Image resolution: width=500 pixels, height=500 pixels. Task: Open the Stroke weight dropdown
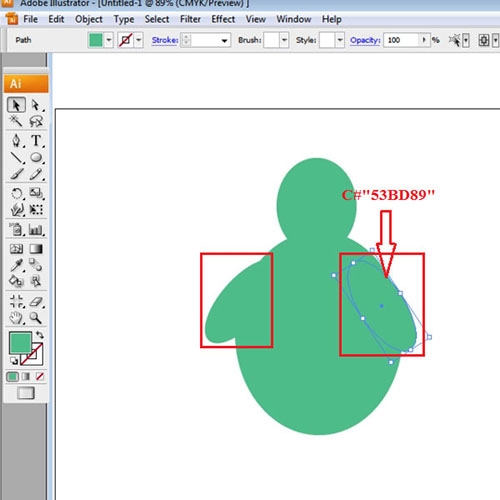[x=224, y=40]
